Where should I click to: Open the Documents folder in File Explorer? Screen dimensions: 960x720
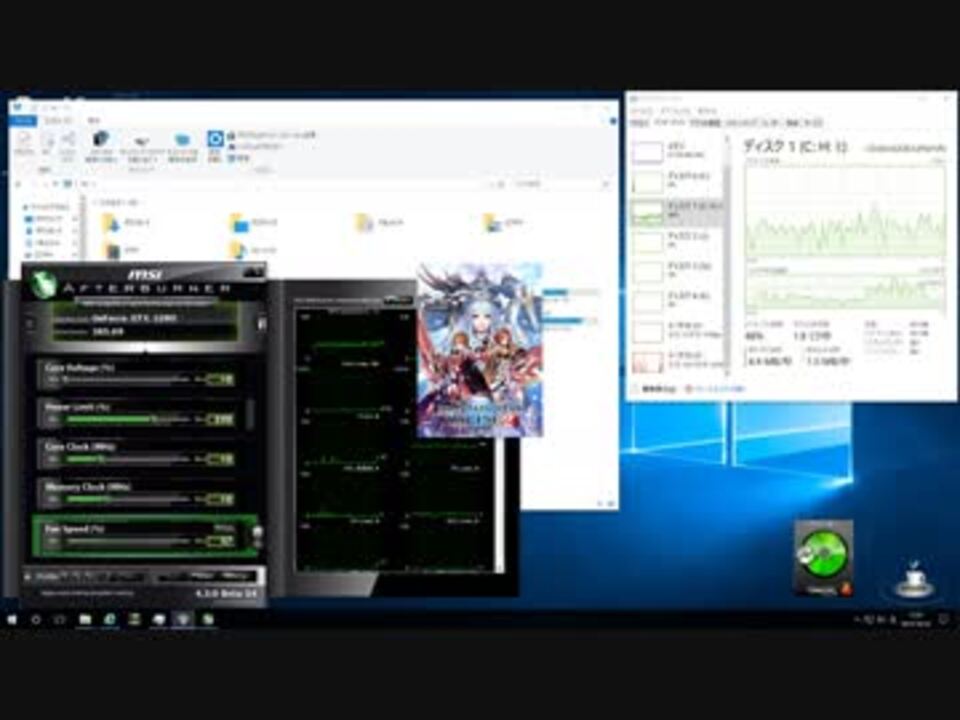(378, 222)
